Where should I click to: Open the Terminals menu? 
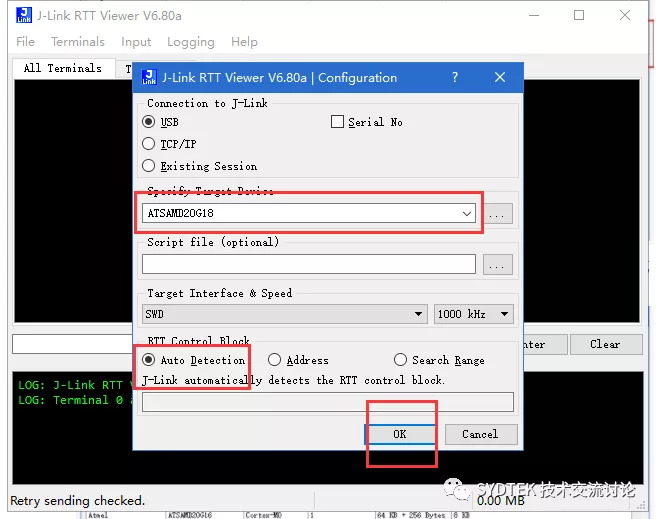[x=78, y=42]
